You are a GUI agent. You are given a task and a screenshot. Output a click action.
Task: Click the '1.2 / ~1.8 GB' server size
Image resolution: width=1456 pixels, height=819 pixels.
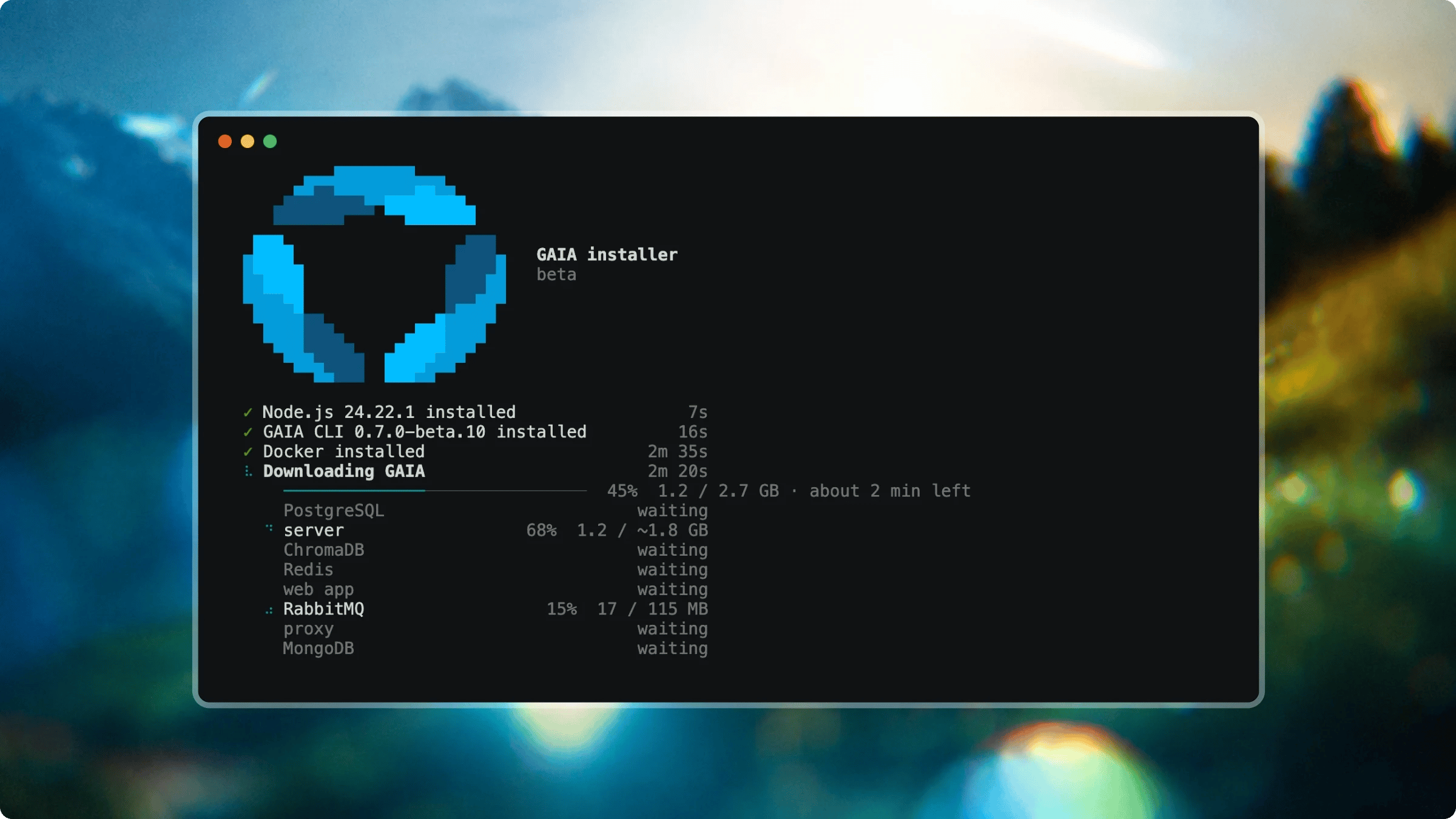[642, 530]
